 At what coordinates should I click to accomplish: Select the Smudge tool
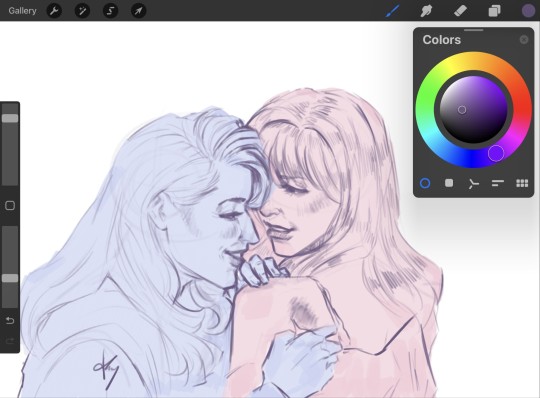(426, 11)
